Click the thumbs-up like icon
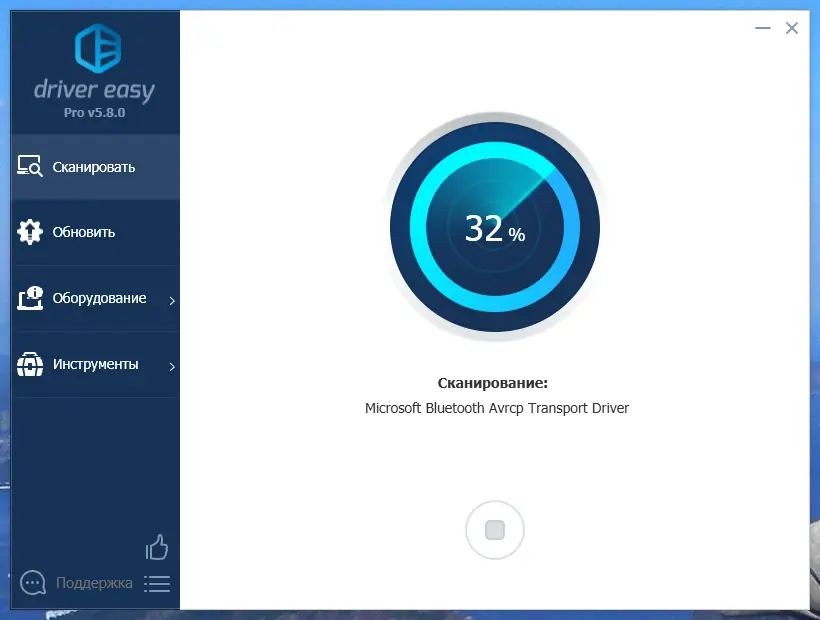 coord(157,547)
